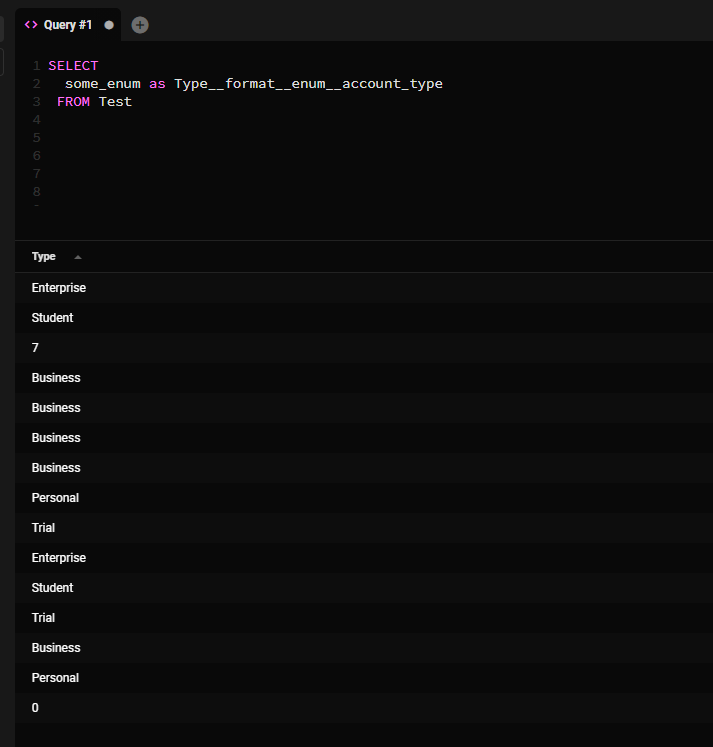Open a new query tab with plus icon

point(140,25)
